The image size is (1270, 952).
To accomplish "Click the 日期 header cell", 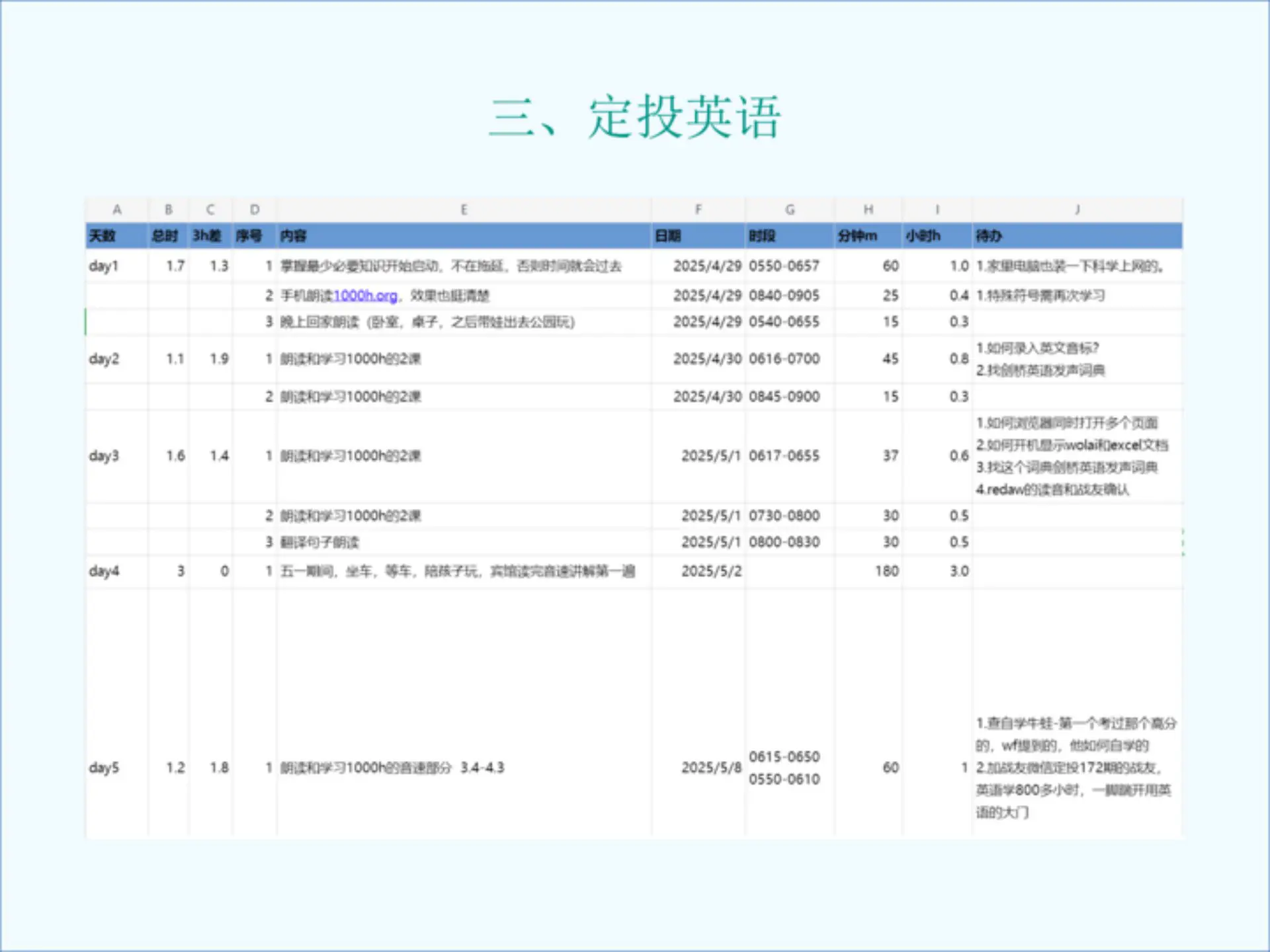I will click(x=667, y=236).
